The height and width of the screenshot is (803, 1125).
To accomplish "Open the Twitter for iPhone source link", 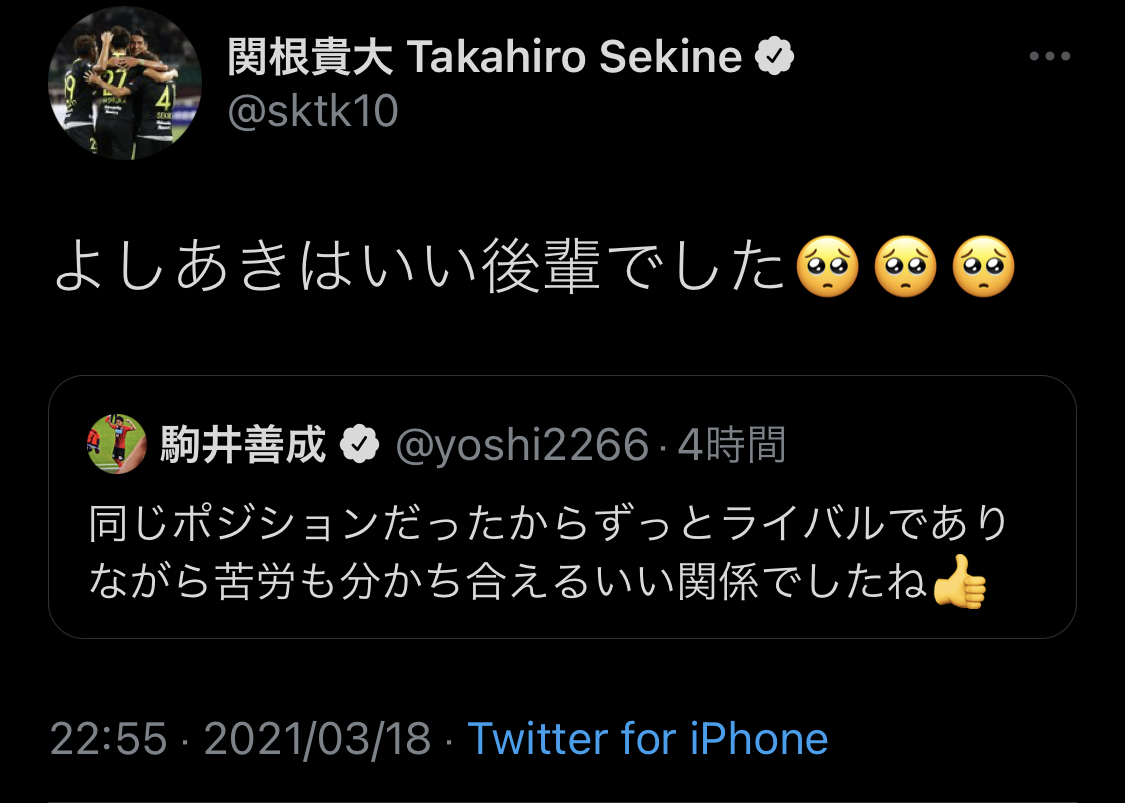I will click(648, 740).
